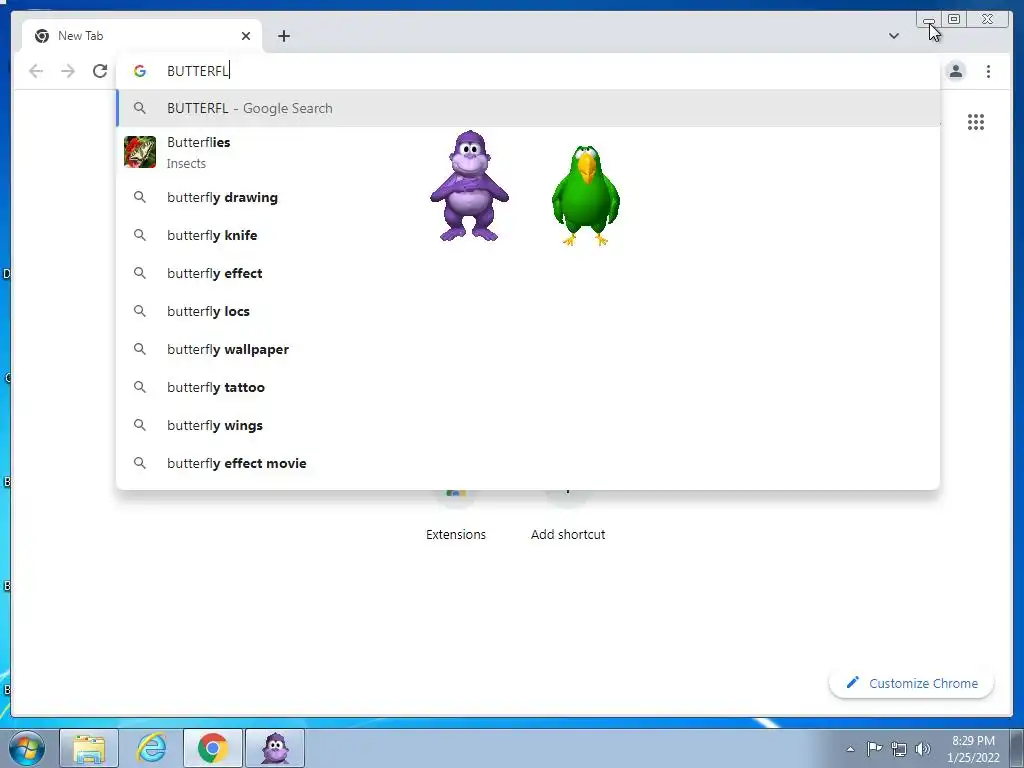Screen dimensions: 1024x768
Task: Click the green parrot Peedy character
Action: pyautogui.click(x=586, y=195)
